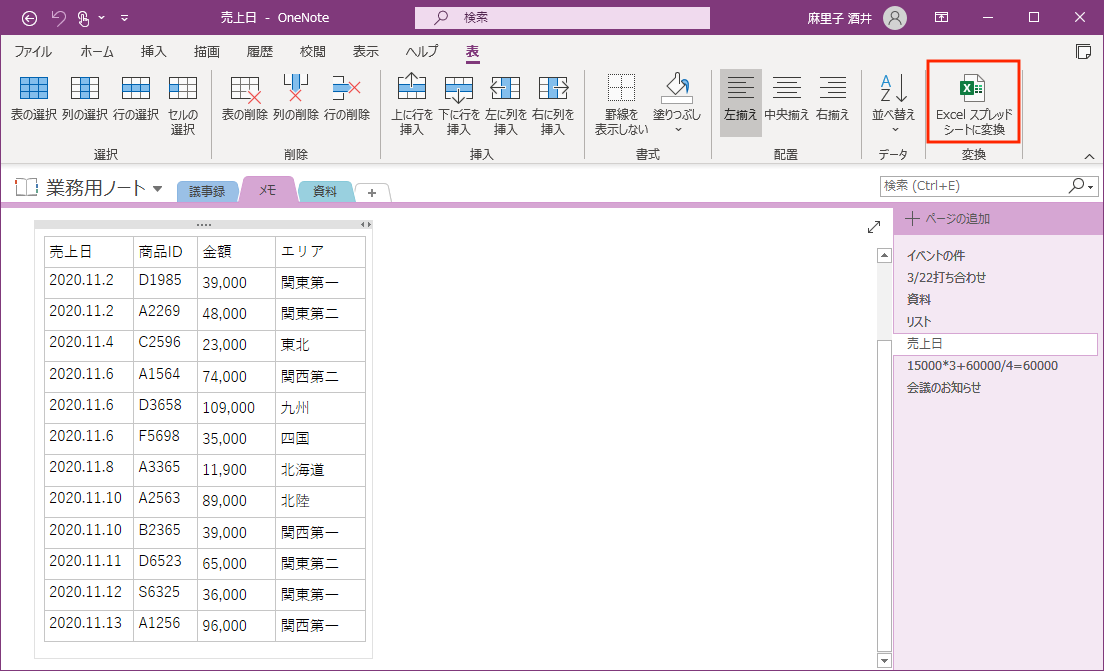The height and width of the screenshot is (671, 1104).
Task: Open the 会議のお知らせ page
Action: pyautogui.click(x=943, y=387)
